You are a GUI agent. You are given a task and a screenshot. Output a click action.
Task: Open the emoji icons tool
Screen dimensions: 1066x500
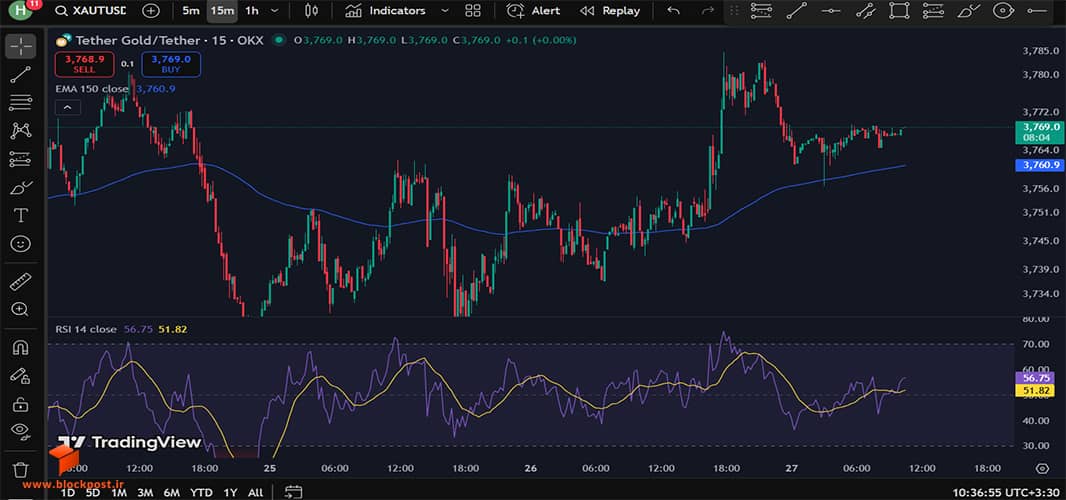tap(20, 244)
